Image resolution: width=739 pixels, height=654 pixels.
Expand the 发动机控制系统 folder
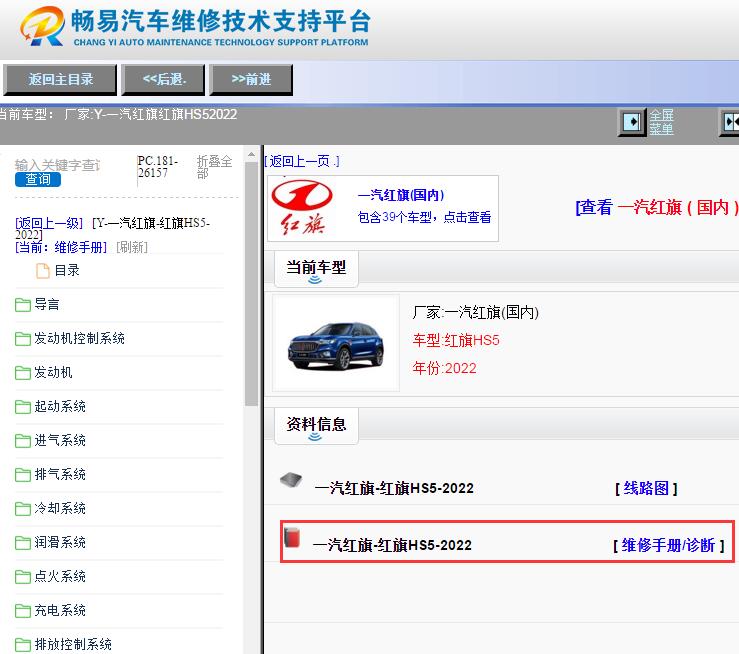click(x=79, y=338)
